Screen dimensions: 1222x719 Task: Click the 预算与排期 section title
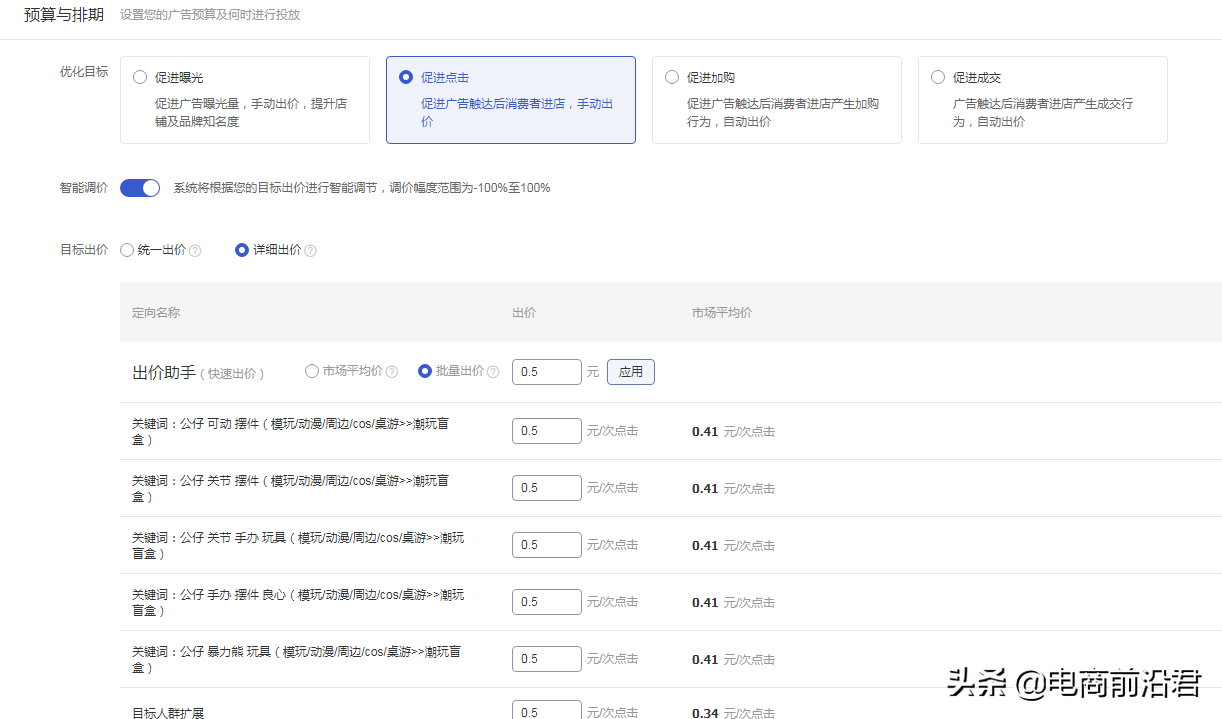tap(64, 14)
